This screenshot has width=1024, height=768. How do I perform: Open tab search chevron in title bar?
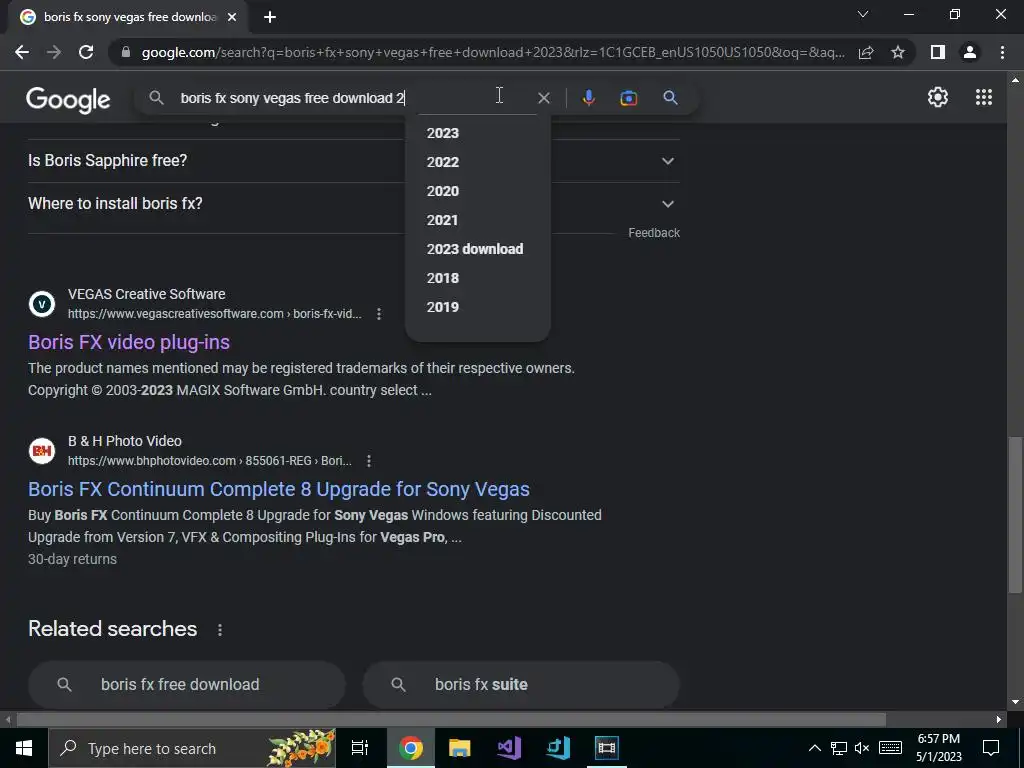pyautogui.click(x=863, y=14)
